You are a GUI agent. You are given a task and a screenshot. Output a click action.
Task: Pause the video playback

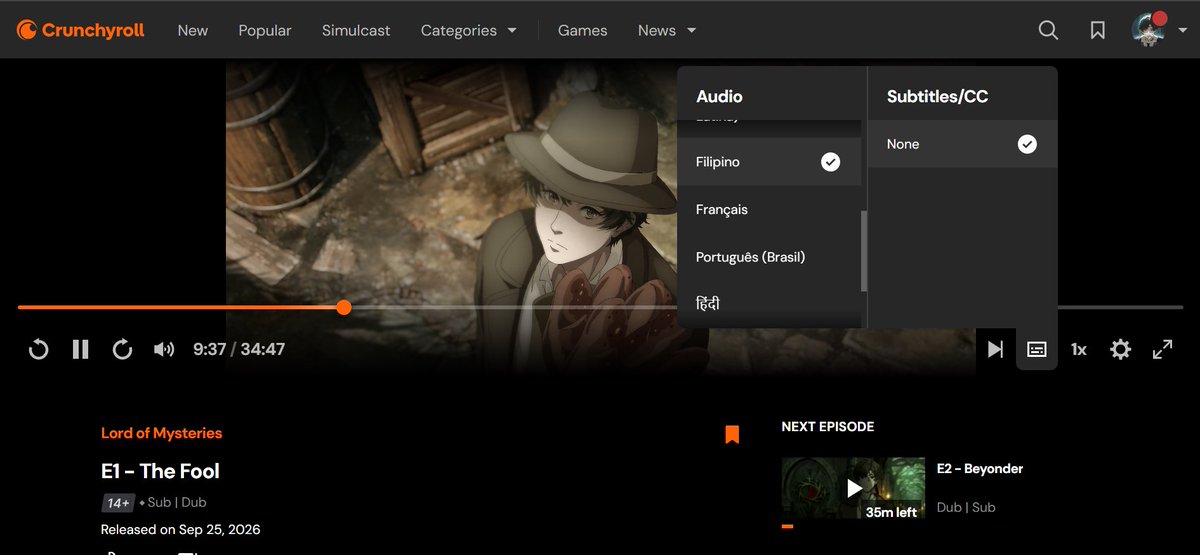[80, 349]
